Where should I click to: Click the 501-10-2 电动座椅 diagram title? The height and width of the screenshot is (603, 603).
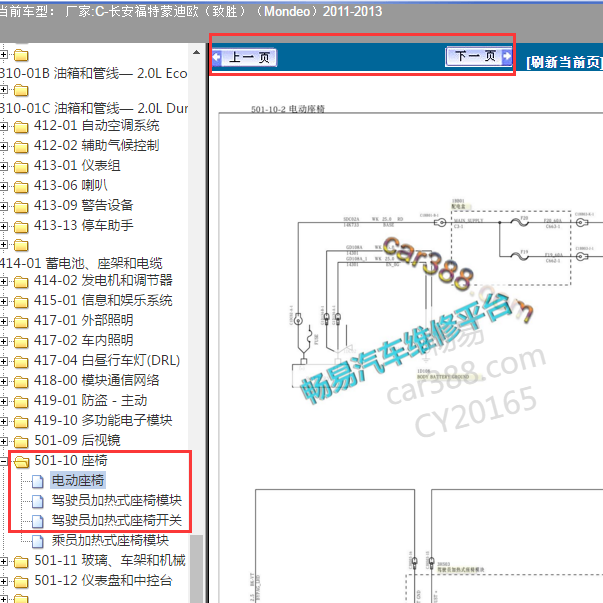288,109
